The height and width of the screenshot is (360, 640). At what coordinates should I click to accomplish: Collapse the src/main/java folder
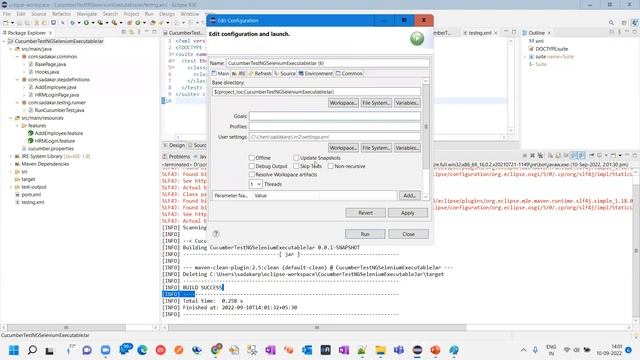click(x=11, y=49)
